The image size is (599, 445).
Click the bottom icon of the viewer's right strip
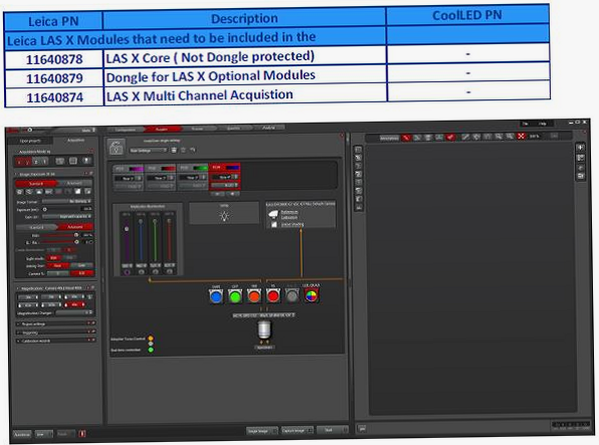(x=581, y=176)
